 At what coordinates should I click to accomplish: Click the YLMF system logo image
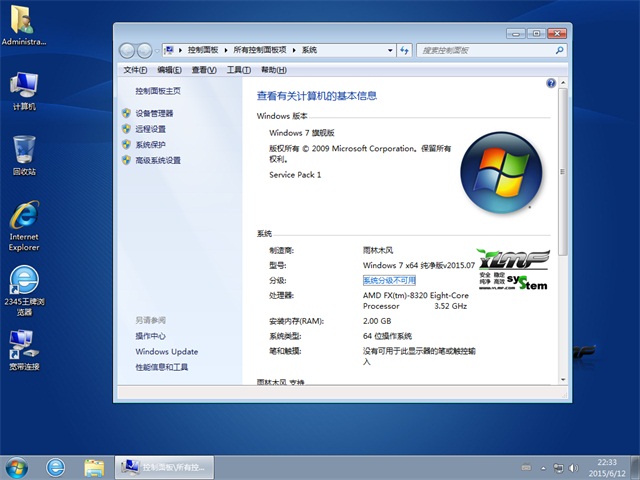click(513, 269)
